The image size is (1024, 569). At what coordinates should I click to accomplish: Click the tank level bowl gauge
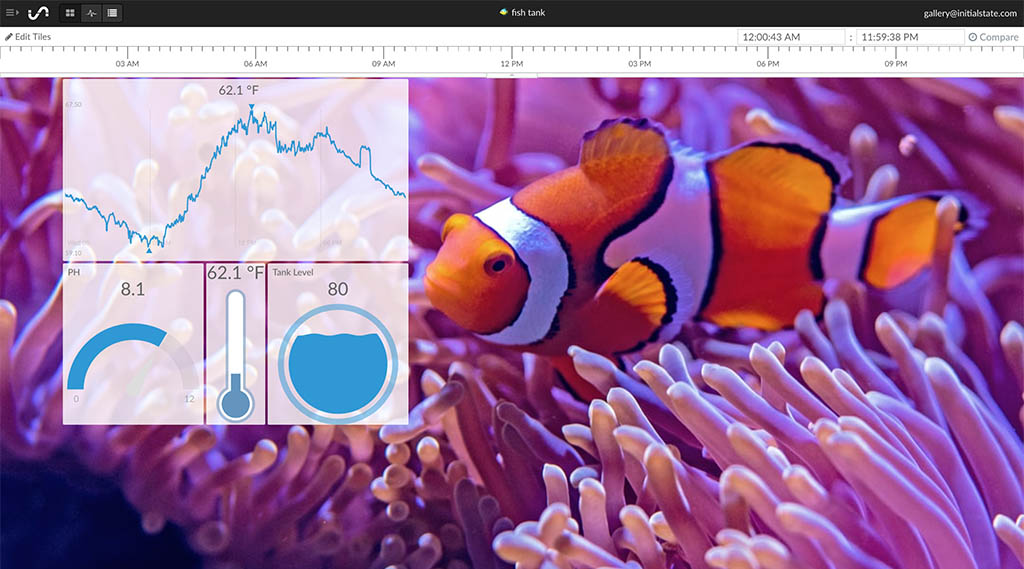(338, 364)
